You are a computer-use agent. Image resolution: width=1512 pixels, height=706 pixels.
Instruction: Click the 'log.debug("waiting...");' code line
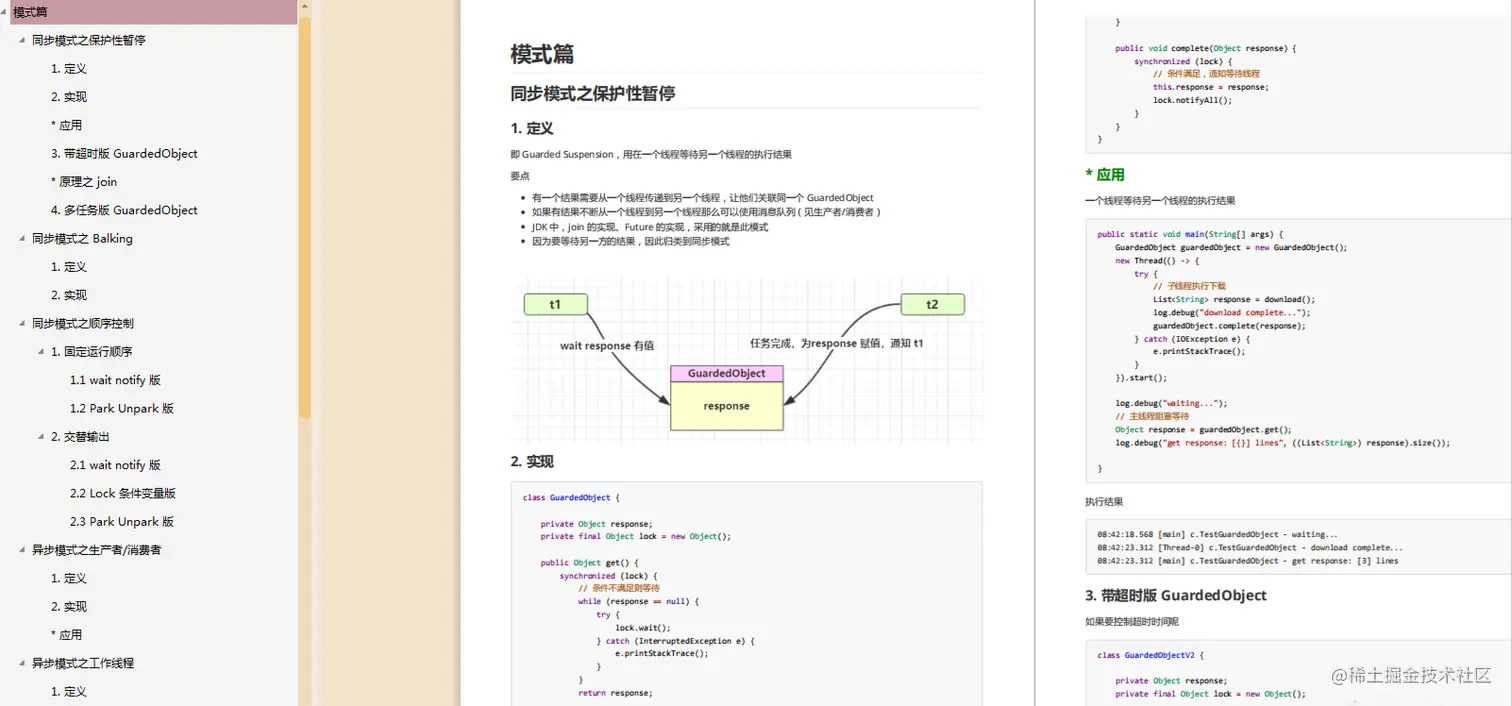[1171, 403]
